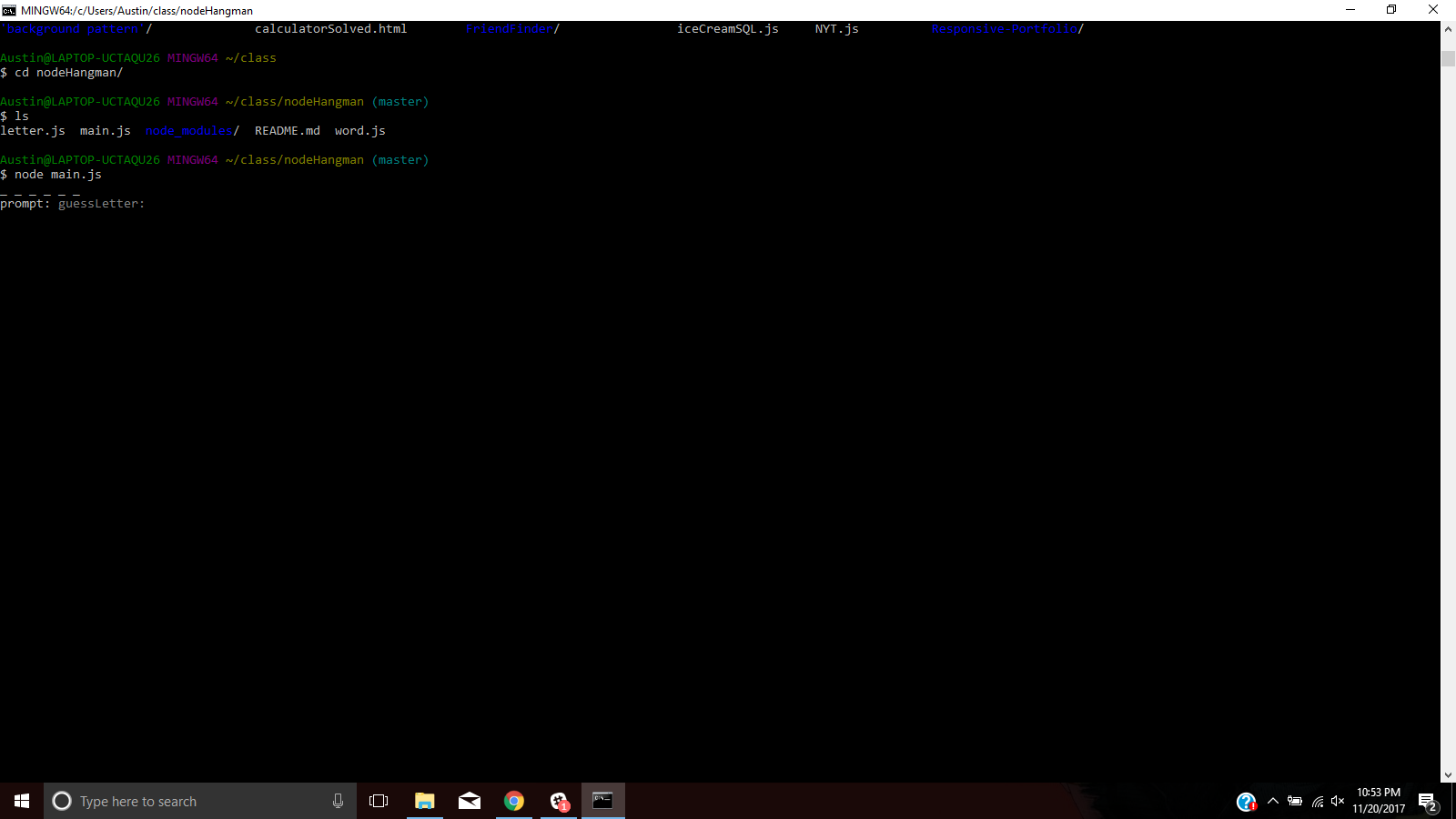Restore down the MINGW64 terminal window
Image resolution: width=1456 pixels, height=819 pixels.
[x=1391, y=10]
